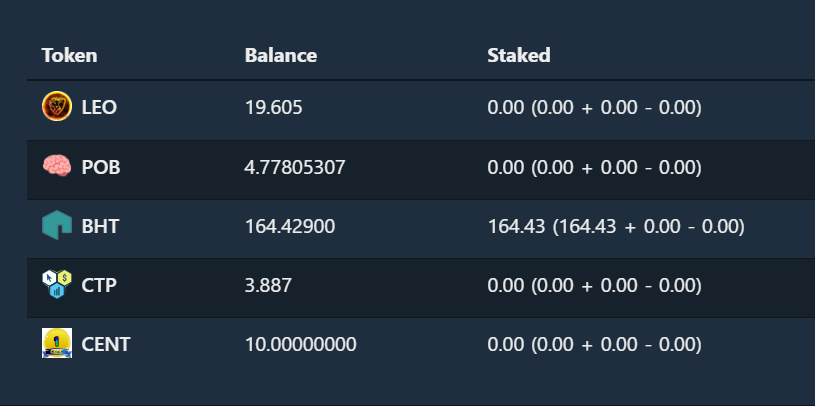The image size is (815, 406).
Task: Select the LEO token name
Action: pyautogui.click(x=99, y=108)
